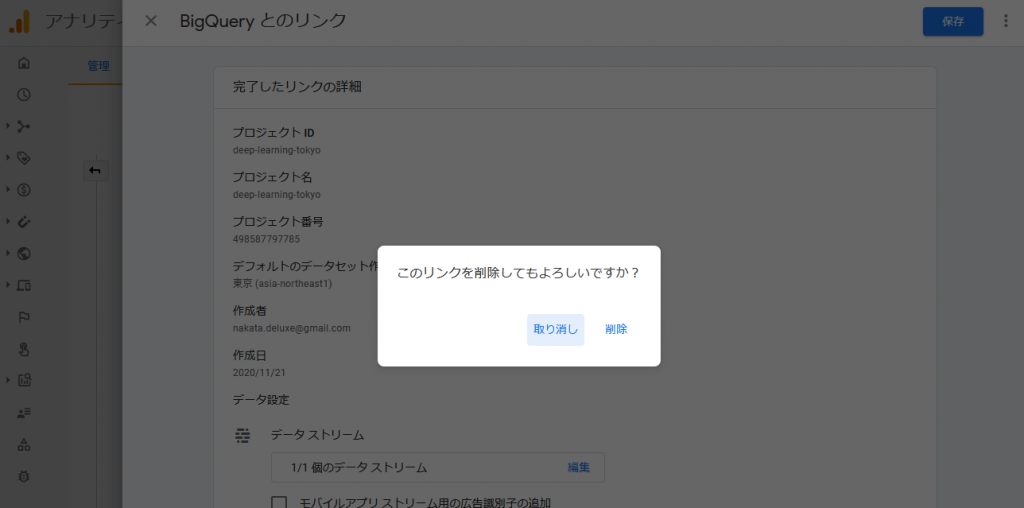Toggle モバイルアプリ ストリーム用の広告識別子 checkbox
This screenshot has width=1024, height=508.
click(x=279, y=503)
